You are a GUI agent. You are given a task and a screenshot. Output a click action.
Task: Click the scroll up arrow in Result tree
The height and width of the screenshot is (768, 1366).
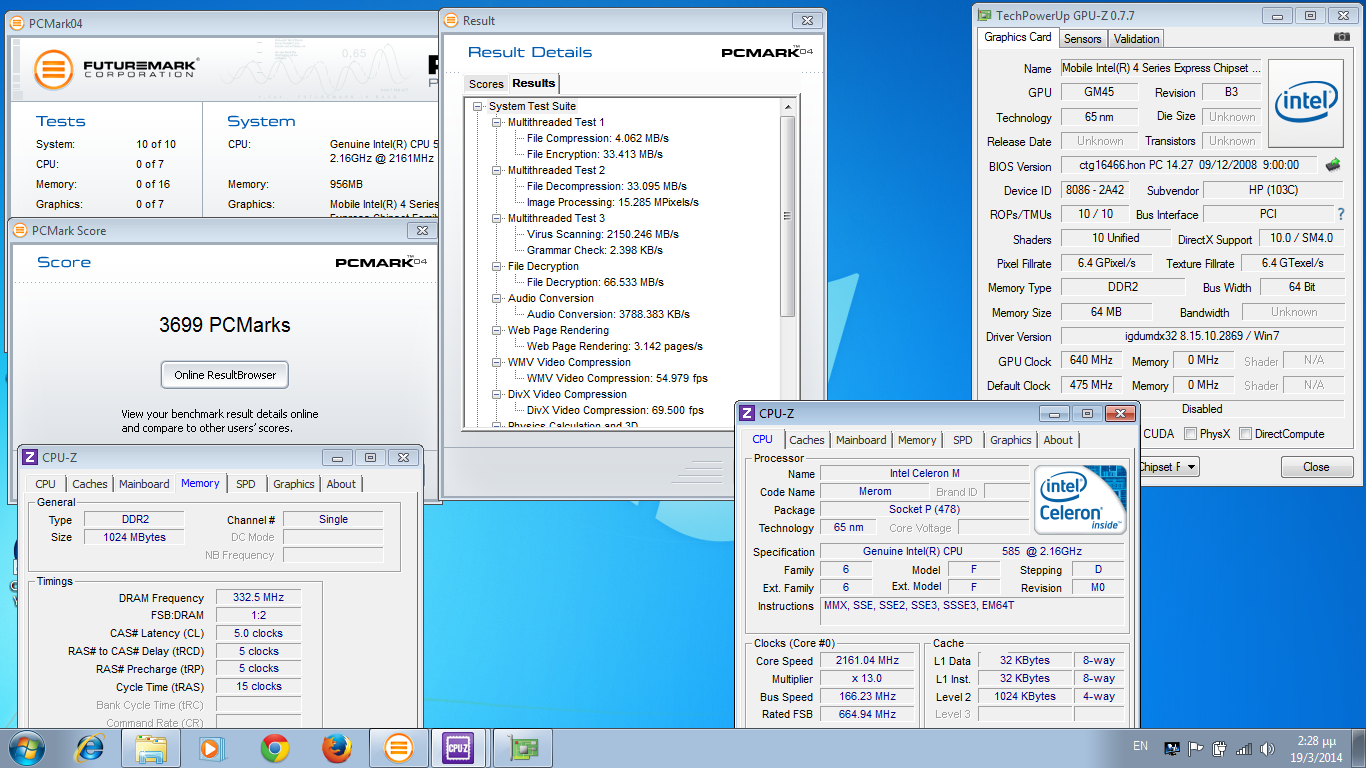[788, 107]
